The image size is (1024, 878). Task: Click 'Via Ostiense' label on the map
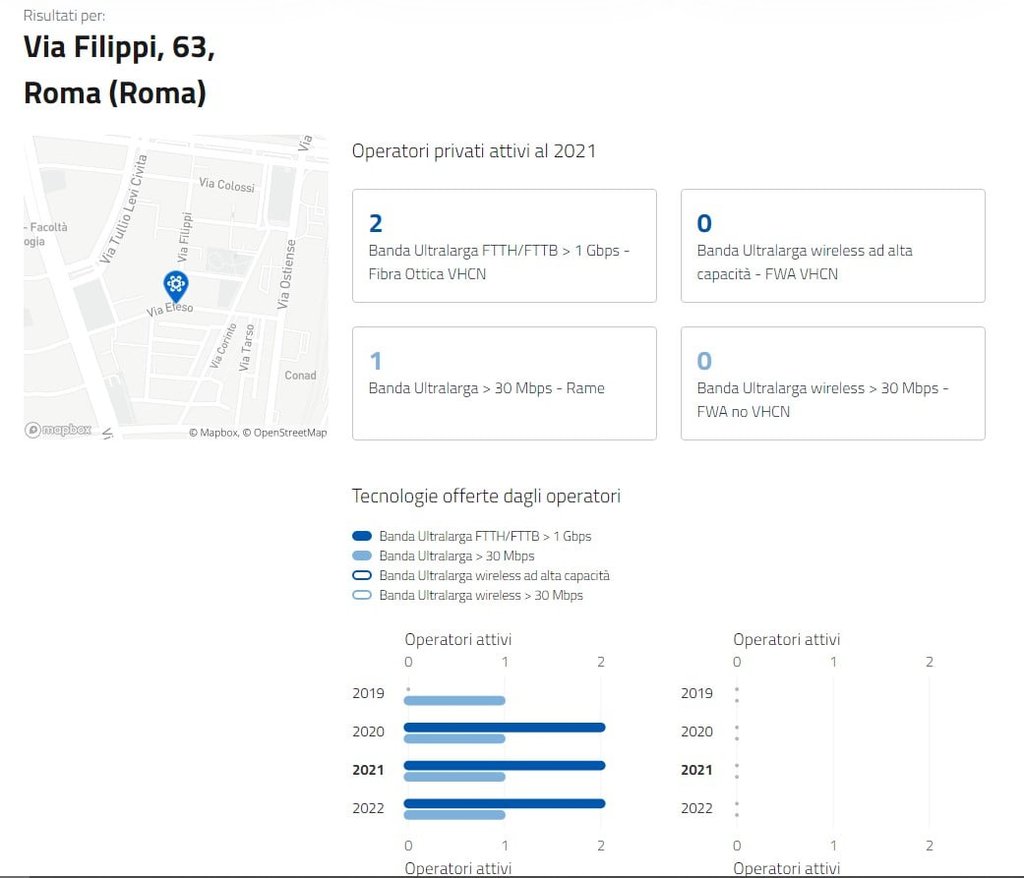287,274
